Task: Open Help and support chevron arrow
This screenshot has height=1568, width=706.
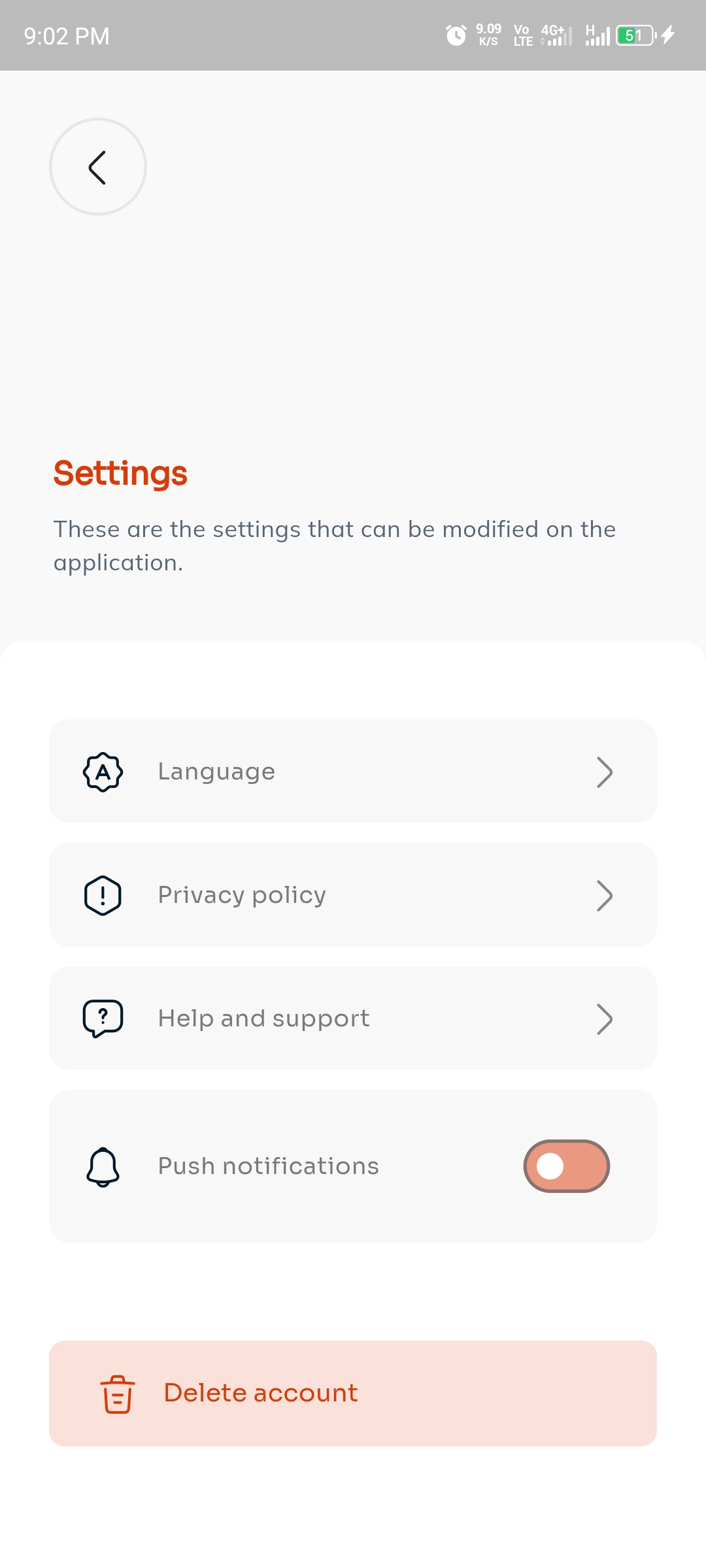Action: [604, 1019]
